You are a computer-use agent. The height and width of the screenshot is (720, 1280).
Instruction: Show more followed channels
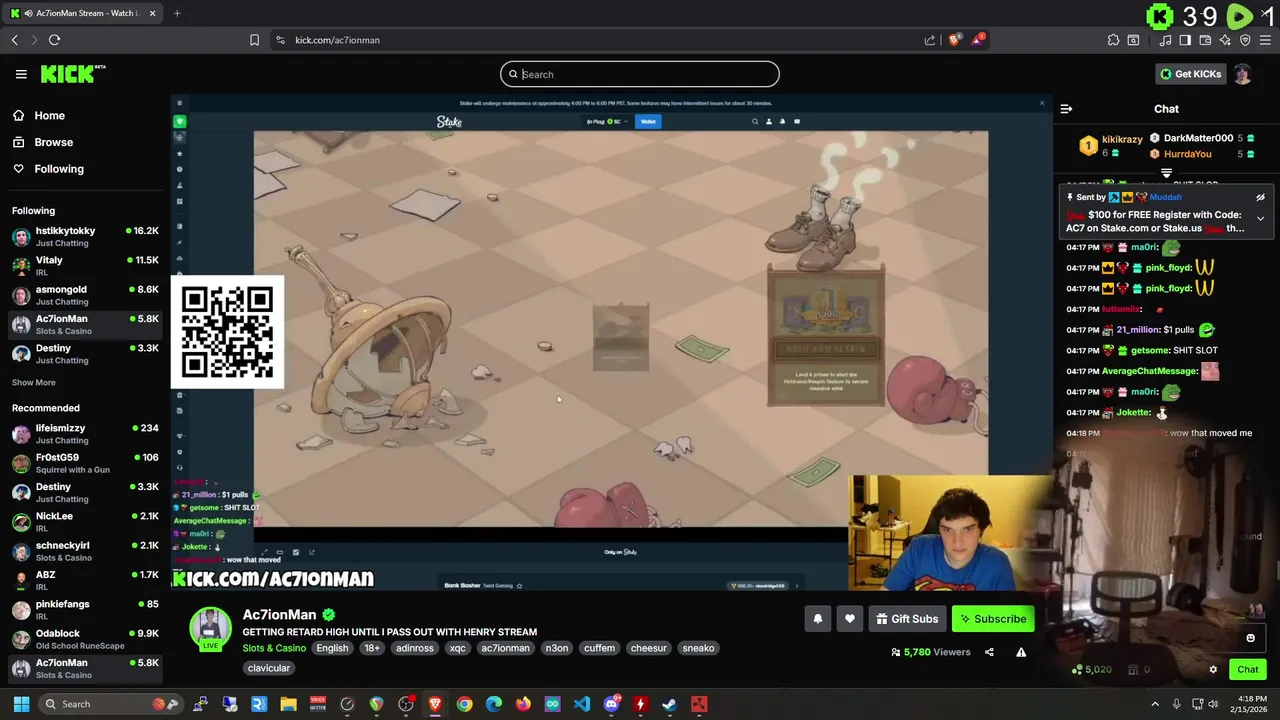click(34, 382)
